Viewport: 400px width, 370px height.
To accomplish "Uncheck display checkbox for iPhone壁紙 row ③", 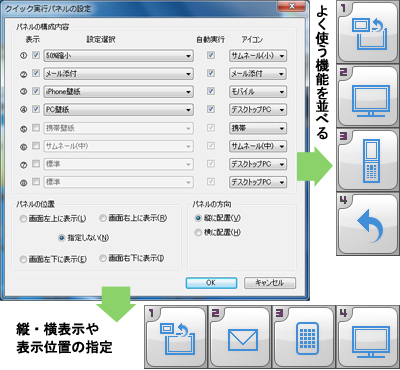I will pyautogui.click(x=36, y=91).
